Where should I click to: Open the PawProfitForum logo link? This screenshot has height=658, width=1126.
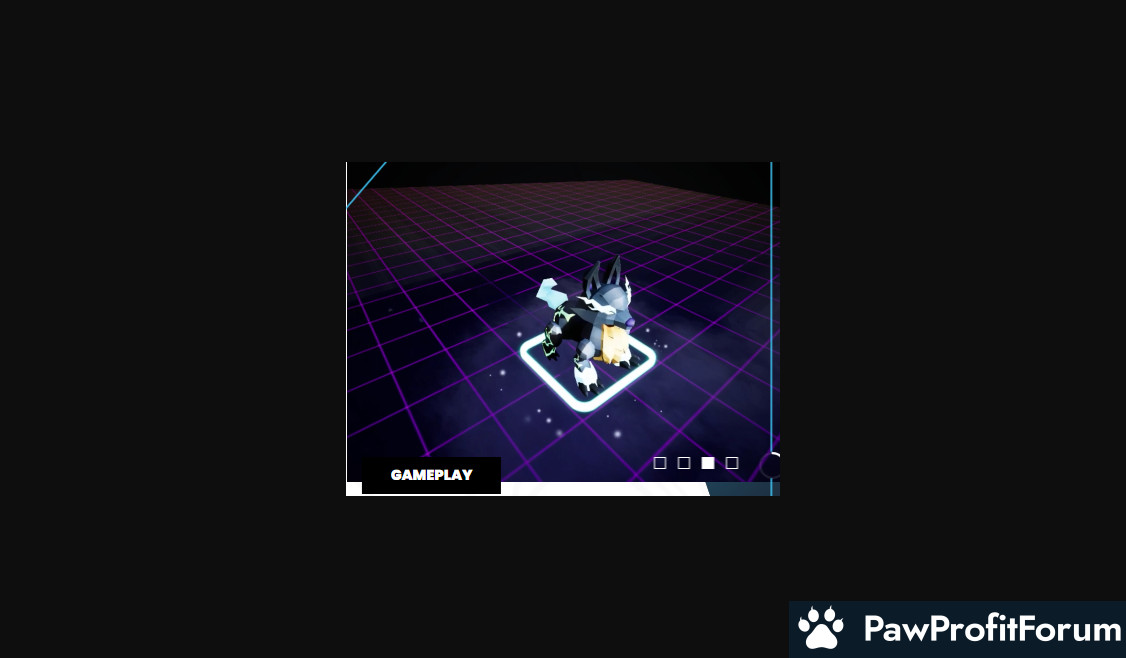pyautogui.click(x=958, y=629)
